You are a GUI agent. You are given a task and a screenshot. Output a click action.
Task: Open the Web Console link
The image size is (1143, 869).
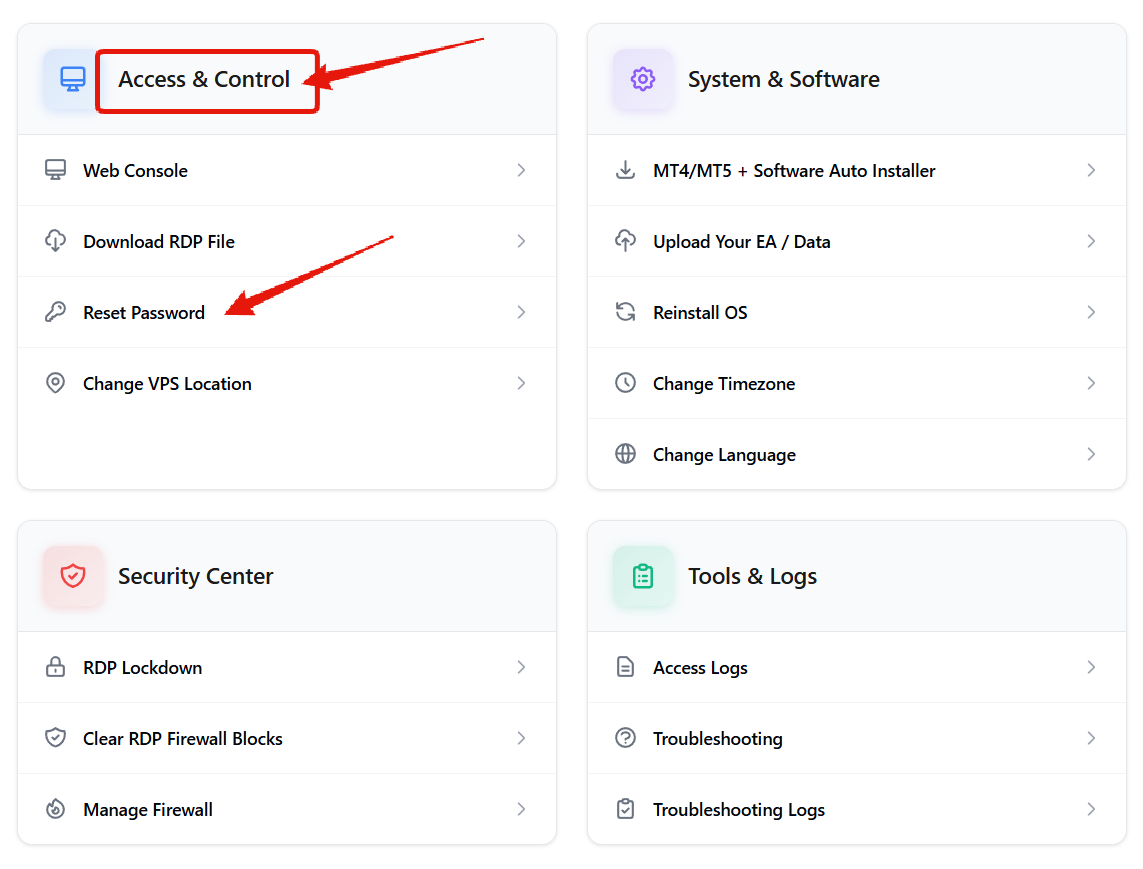[x=286, y=170]
